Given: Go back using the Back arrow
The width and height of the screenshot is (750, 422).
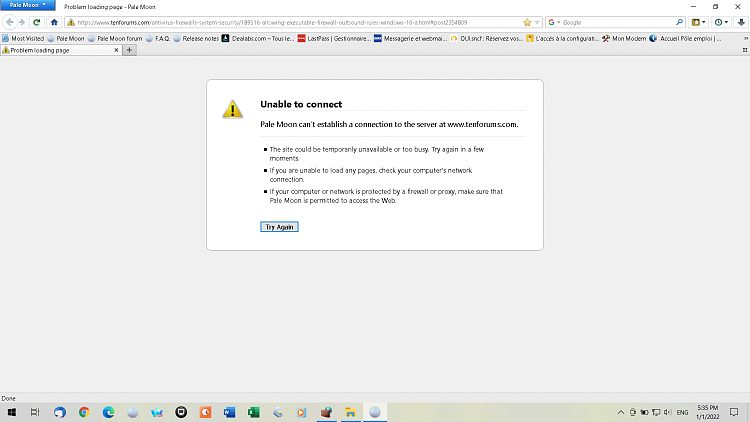Looking at the screenshot, I should point(10,22).
